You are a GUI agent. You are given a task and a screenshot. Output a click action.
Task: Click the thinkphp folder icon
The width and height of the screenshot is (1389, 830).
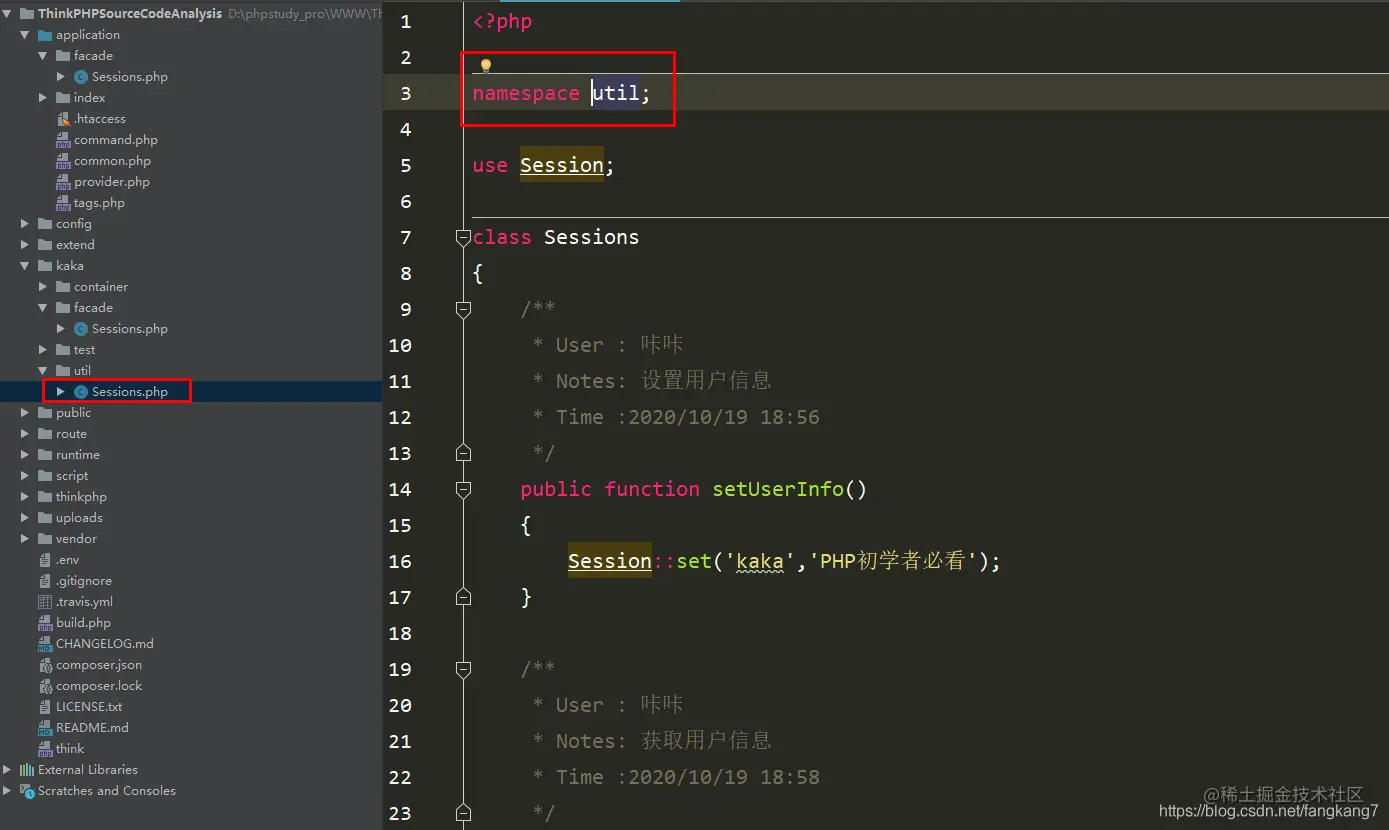tap(45, 497)
